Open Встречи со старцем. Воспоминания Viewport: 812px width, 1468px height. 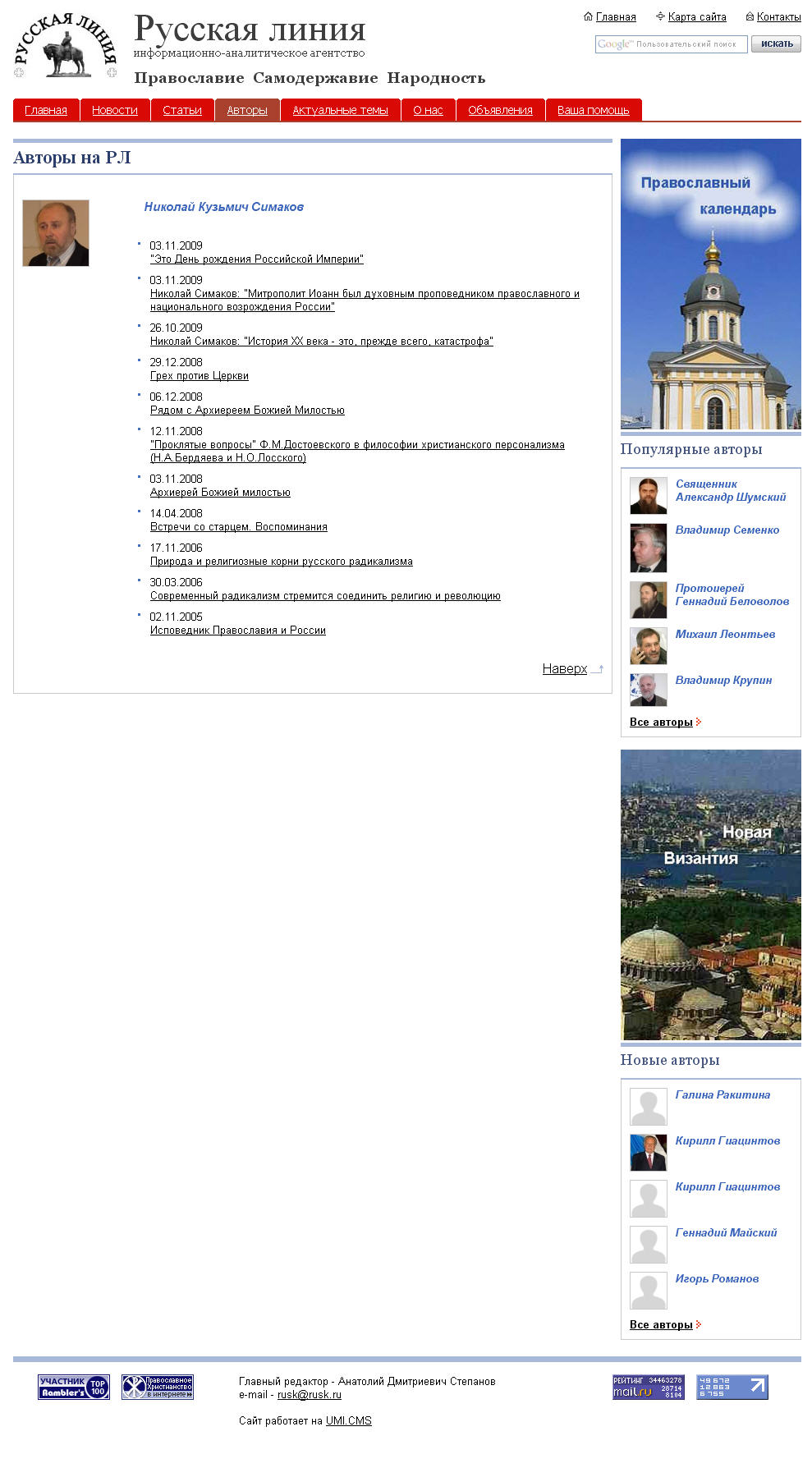(239, 527)
